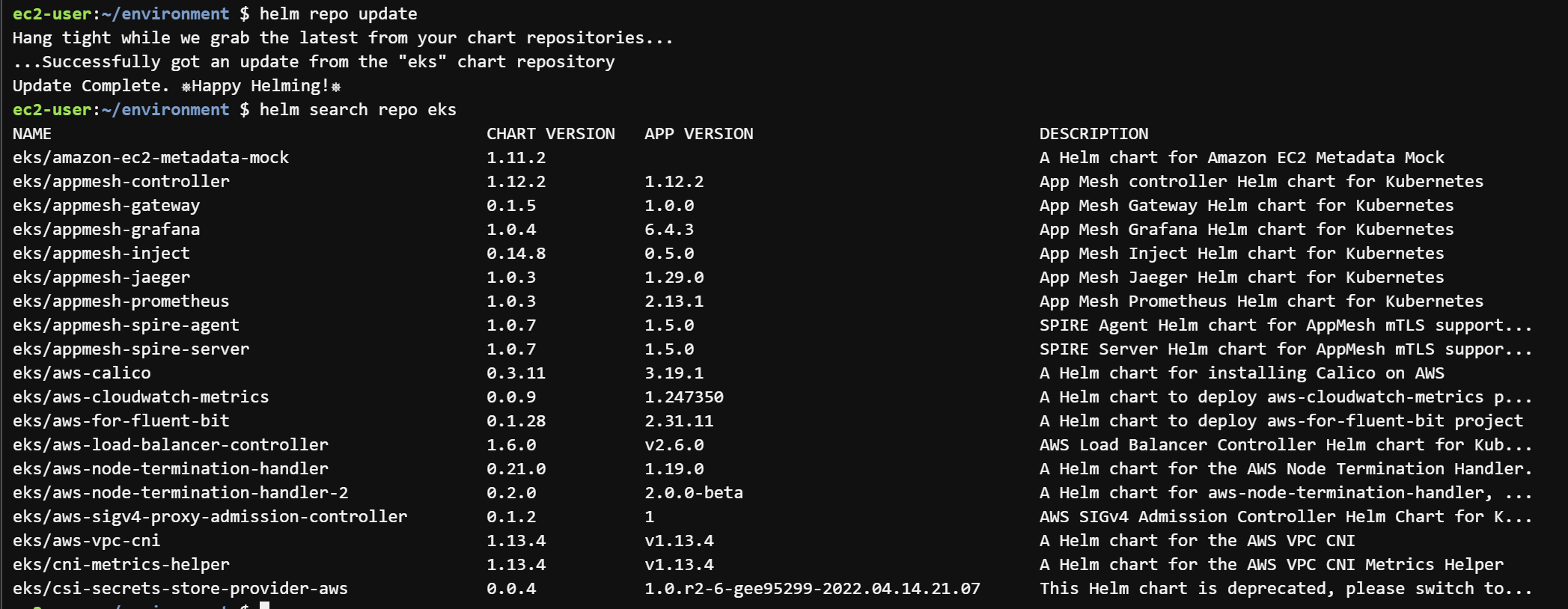
Task: Click 'Successfully got an update' output line
Action: click(314, 62)
